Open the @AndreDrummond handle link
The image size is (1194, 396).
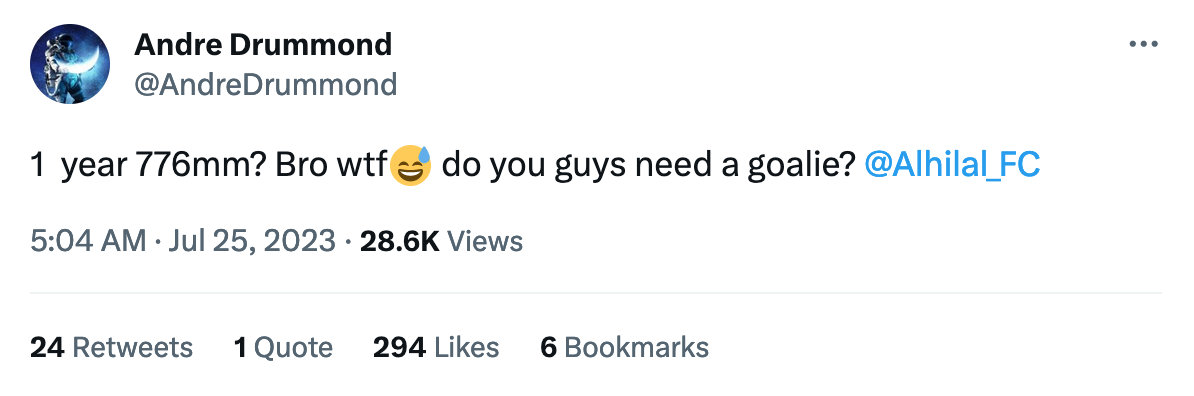266,85
